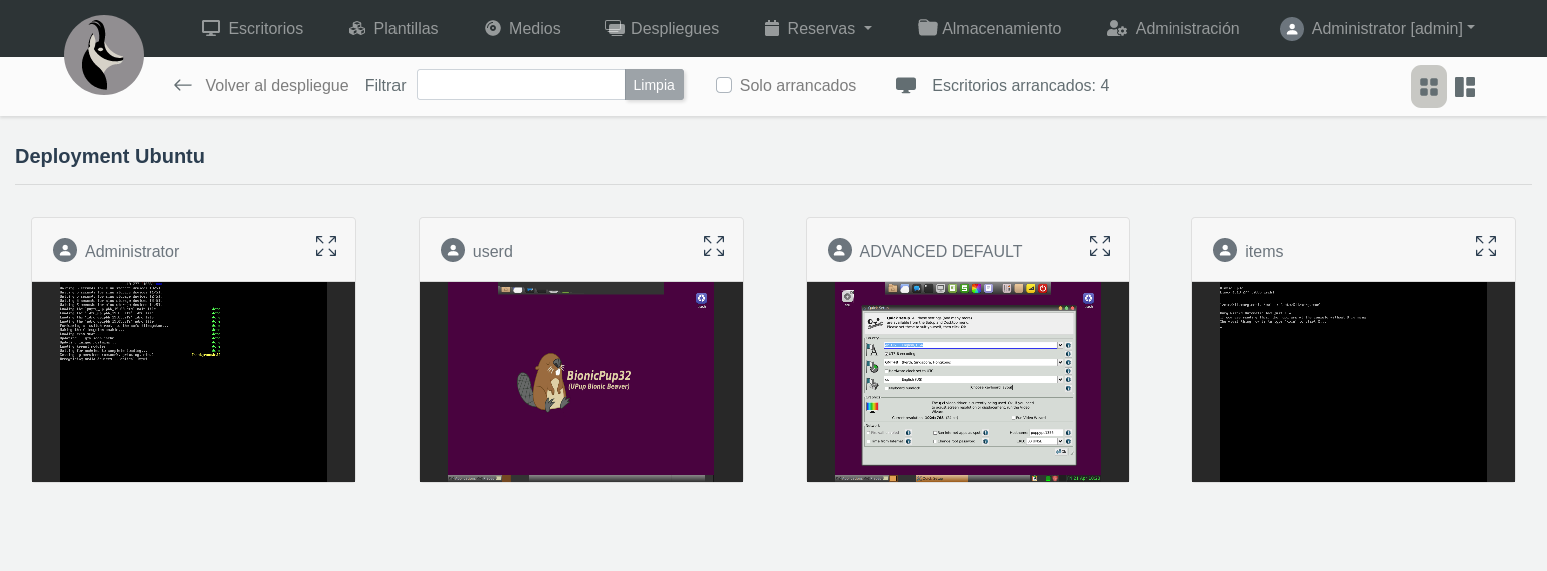
Task: Expand the Administrator desktop to fullscreen
Action: [x=326, y=246]
